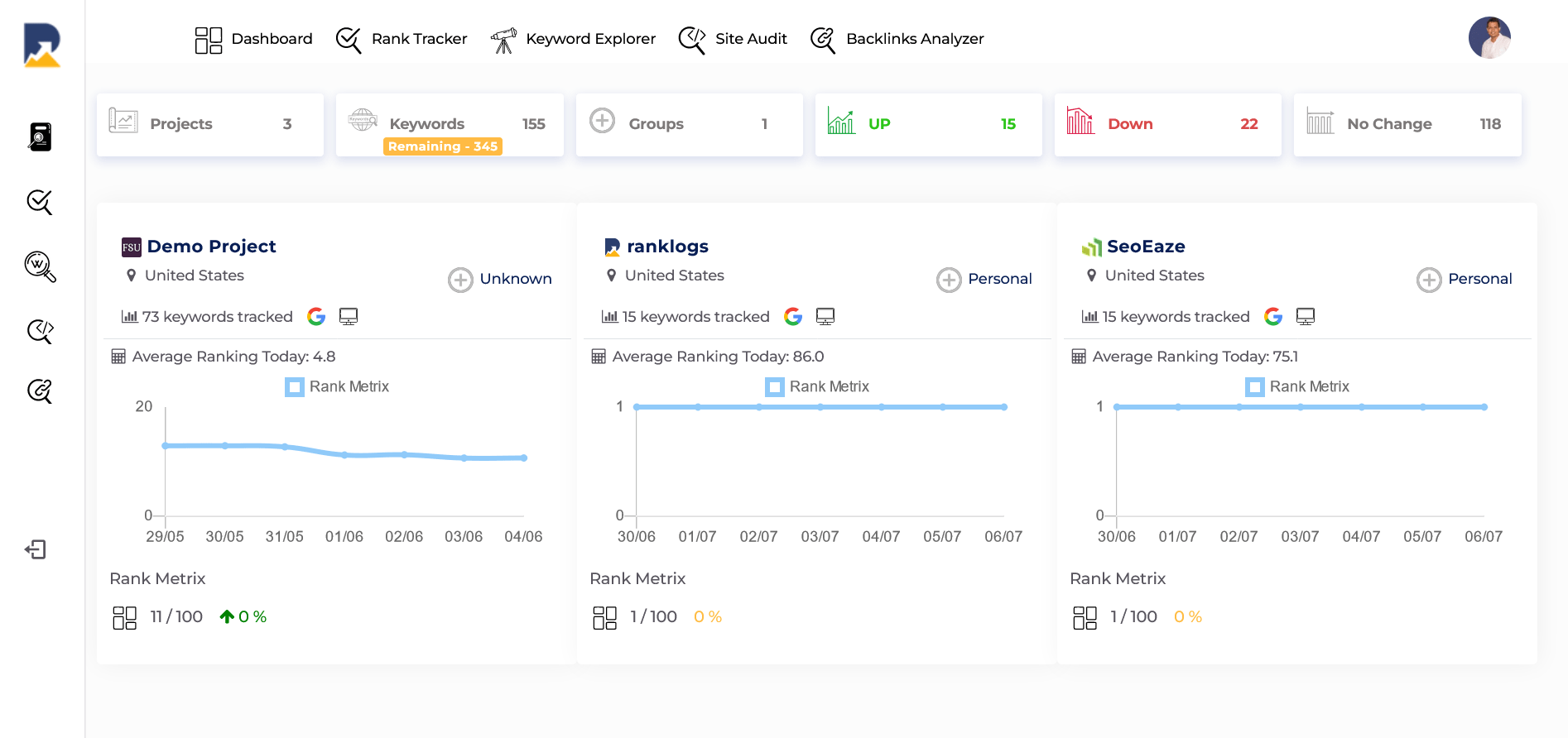Click the Projects chart icon in the stats card

(123, 122)
